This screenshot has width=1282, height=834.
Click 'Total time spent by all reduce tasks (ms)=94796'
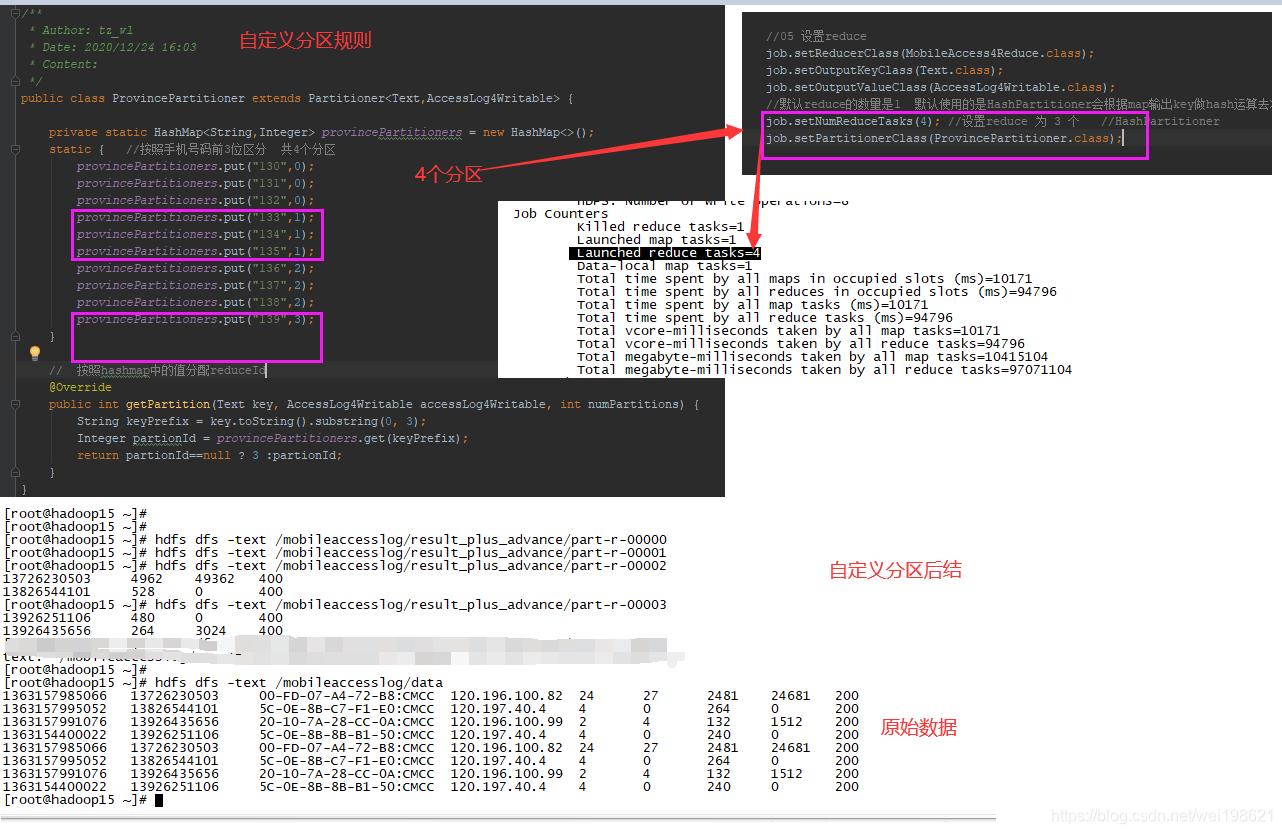click(764, 318)
